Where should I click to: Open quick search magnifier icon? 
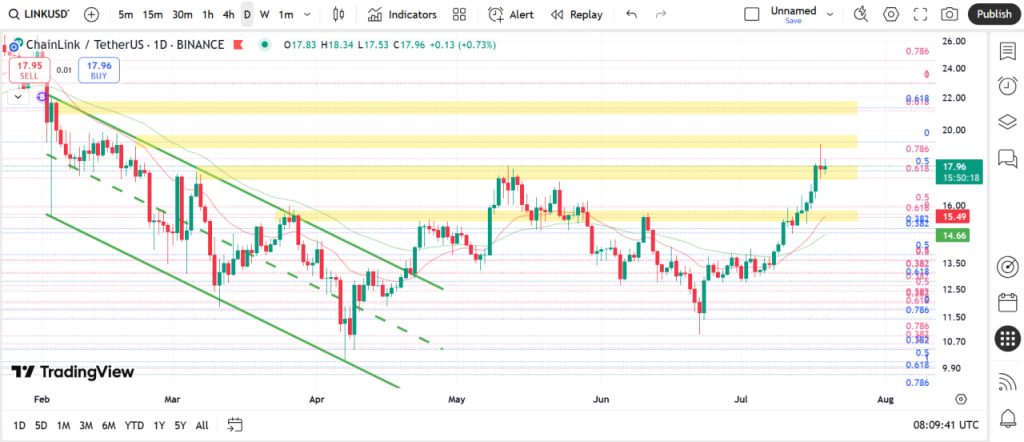pyautogui.click(x=860, y=14)
